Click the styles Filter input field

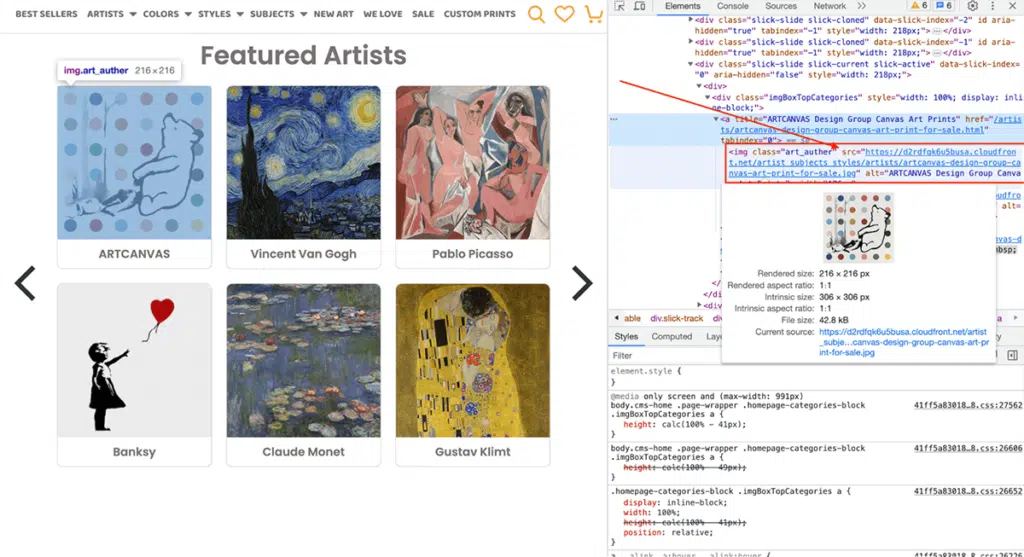665,355
